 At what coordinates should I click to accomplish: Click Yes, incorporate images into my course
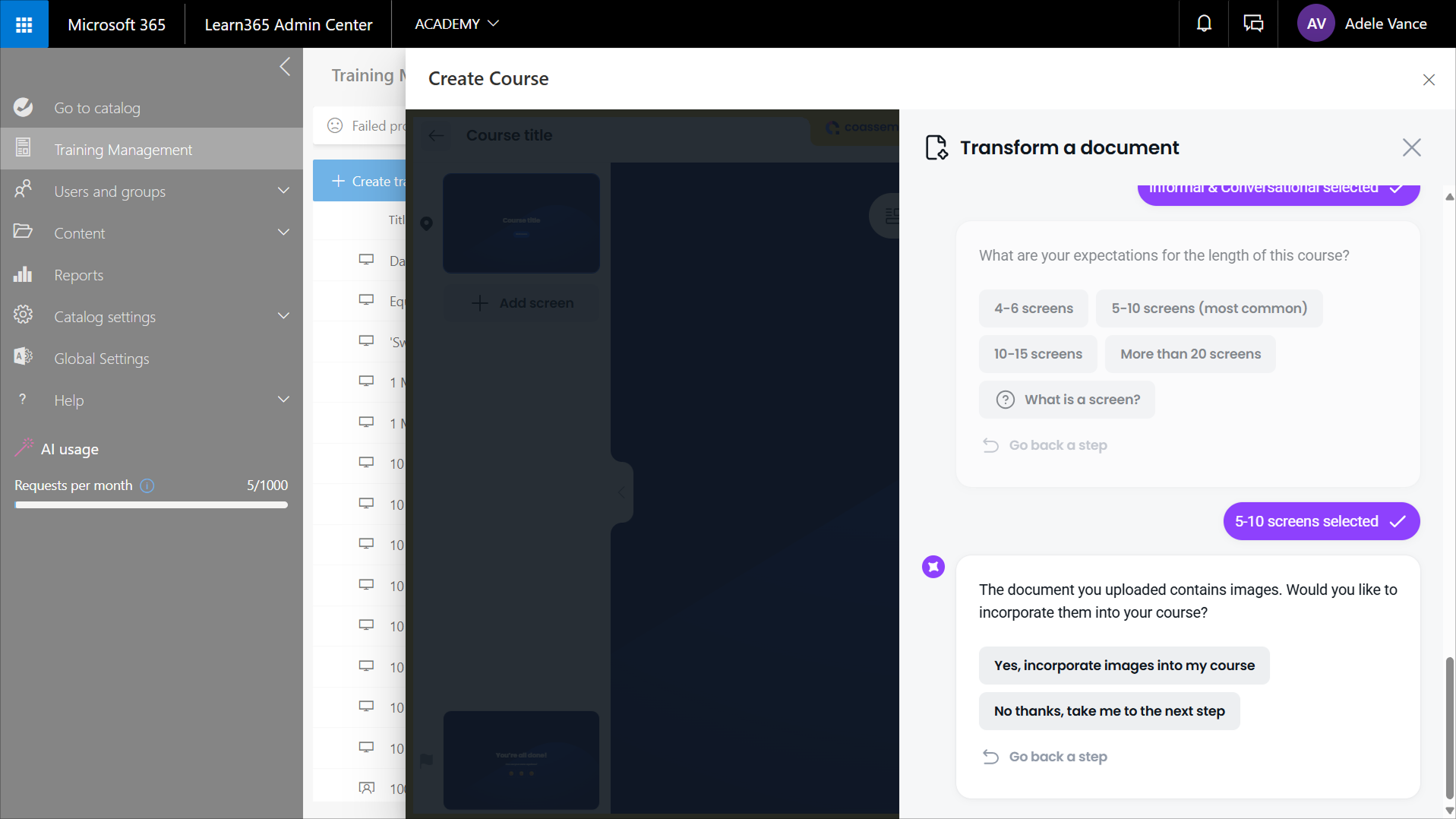1123,666
